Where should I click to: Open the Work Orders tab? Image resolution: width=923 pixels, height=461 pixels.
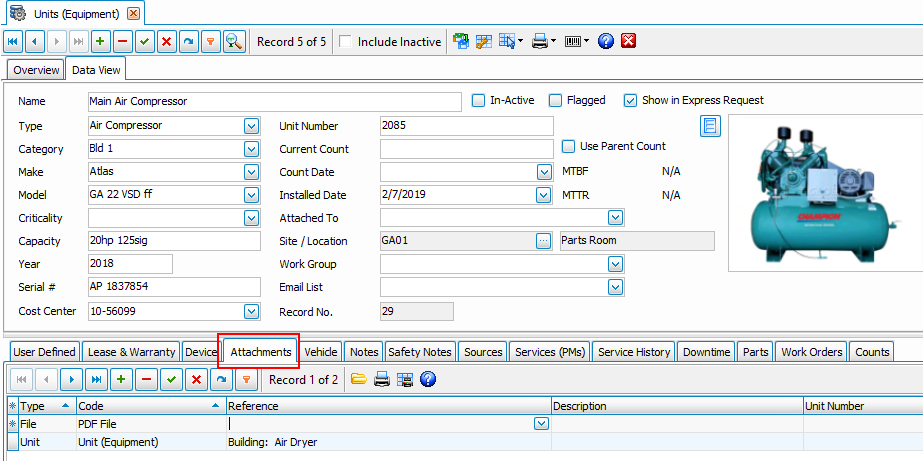point(812,352)
